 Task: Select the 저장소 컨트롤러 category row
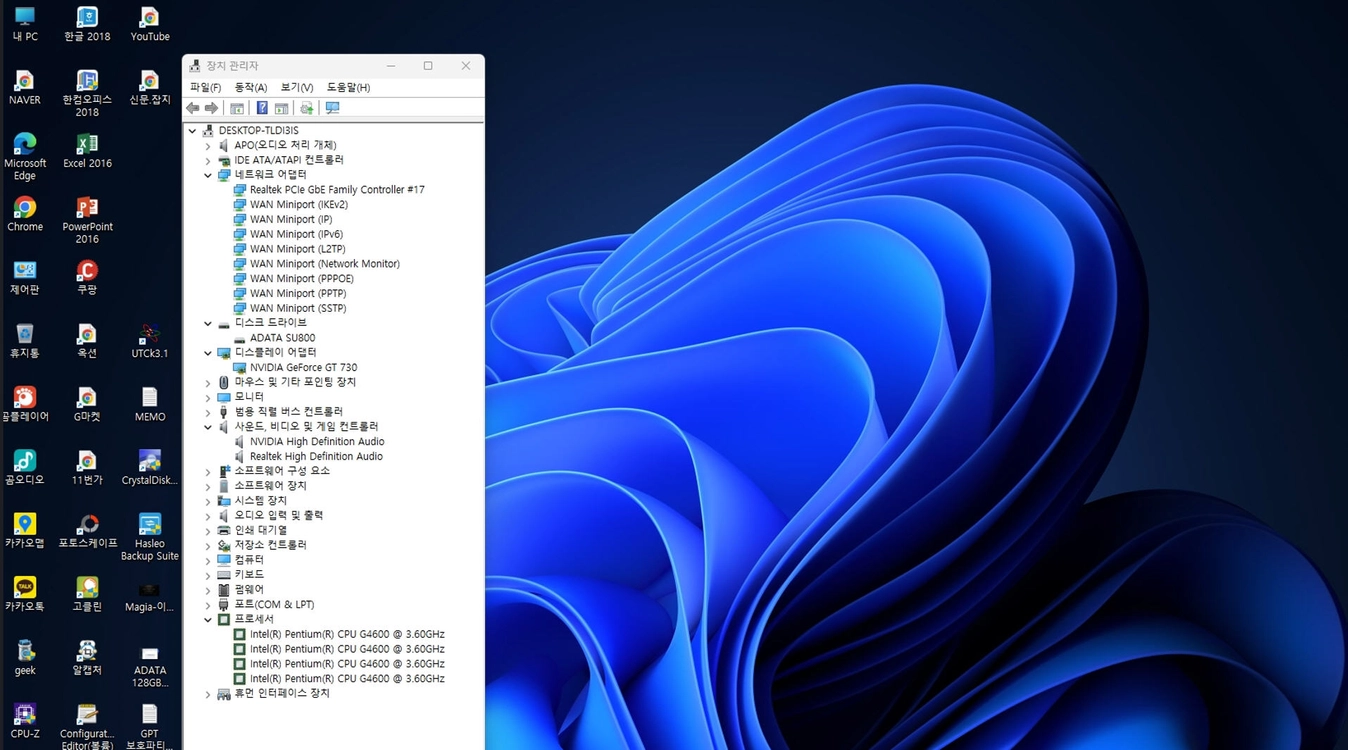[x=270, y=545]
